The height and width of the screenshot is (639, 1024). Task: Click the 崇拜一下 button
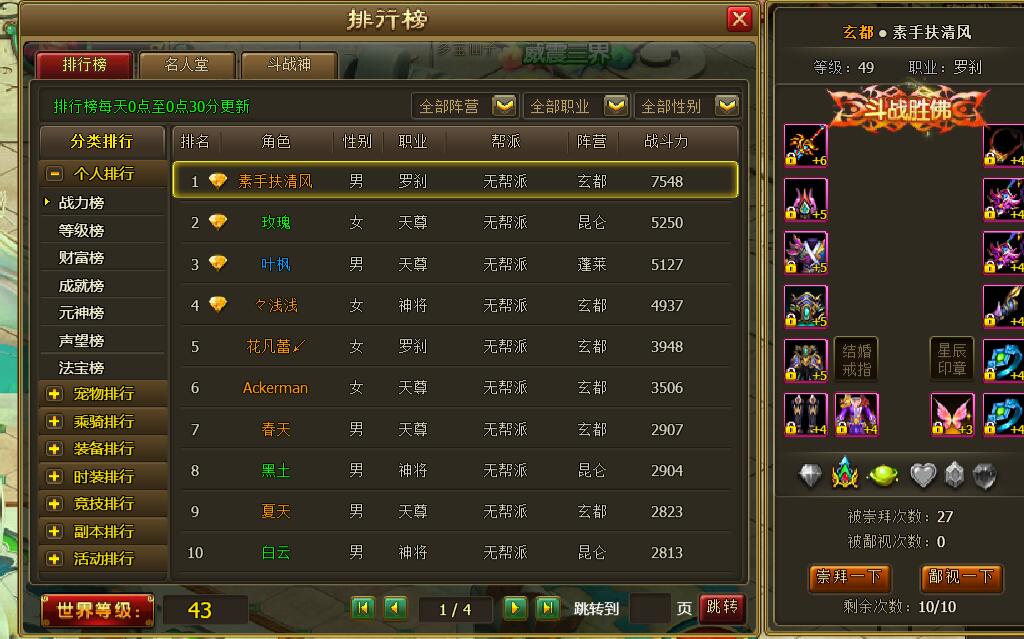[x=850, y=577]
